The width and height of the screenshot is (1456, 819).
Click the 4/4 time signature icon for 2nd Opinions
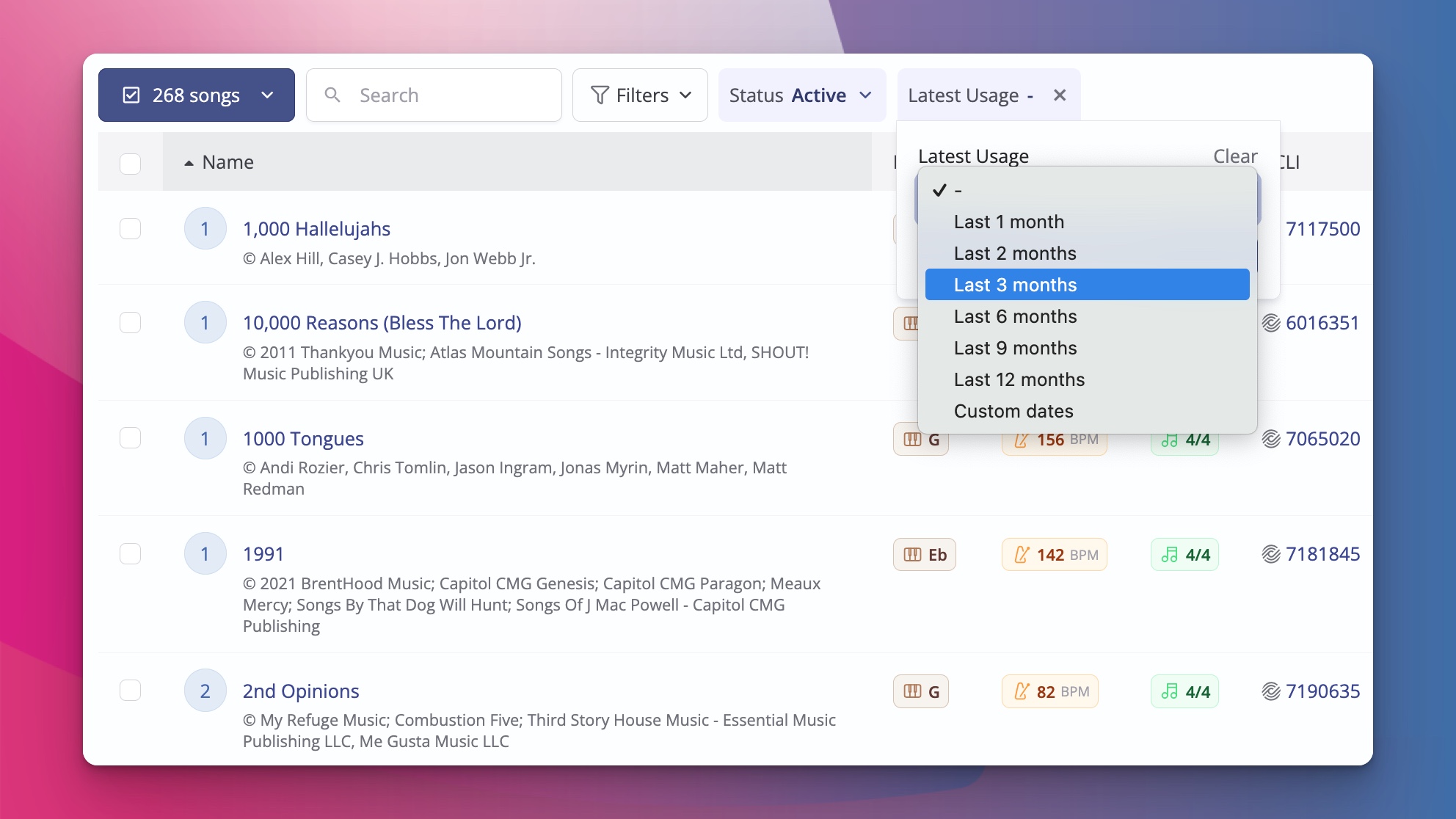pyautogui.click(x=1170, y=691)
